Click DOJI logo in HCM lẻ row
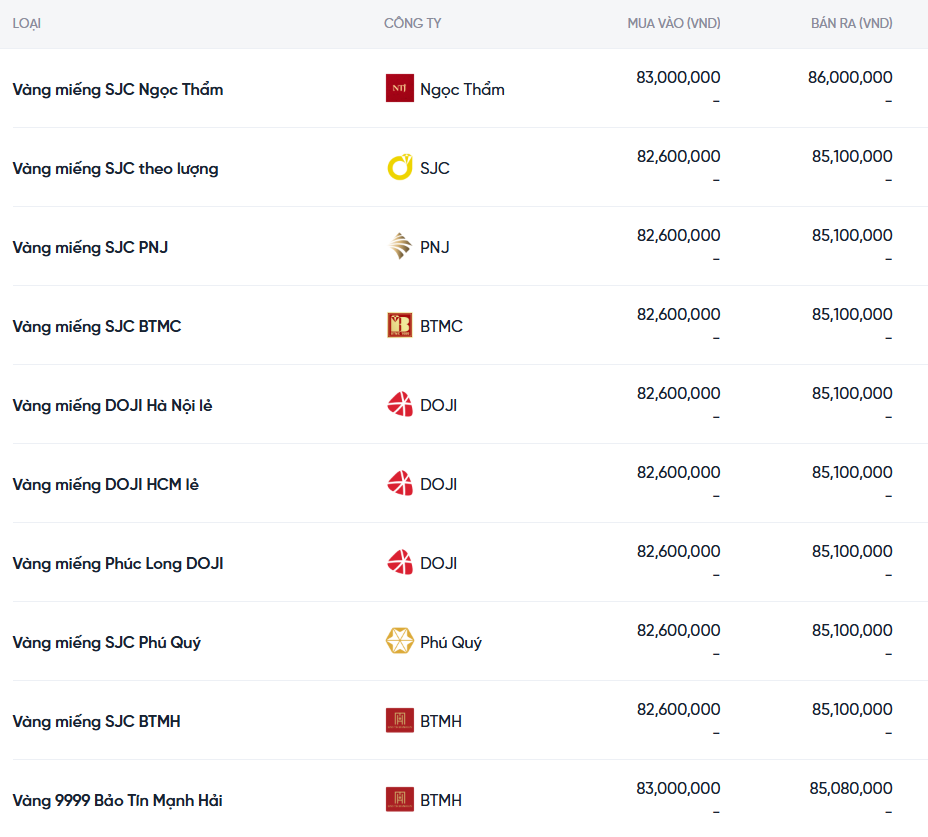928x837 pixels. pyautogui.click(x=399, y=484)
